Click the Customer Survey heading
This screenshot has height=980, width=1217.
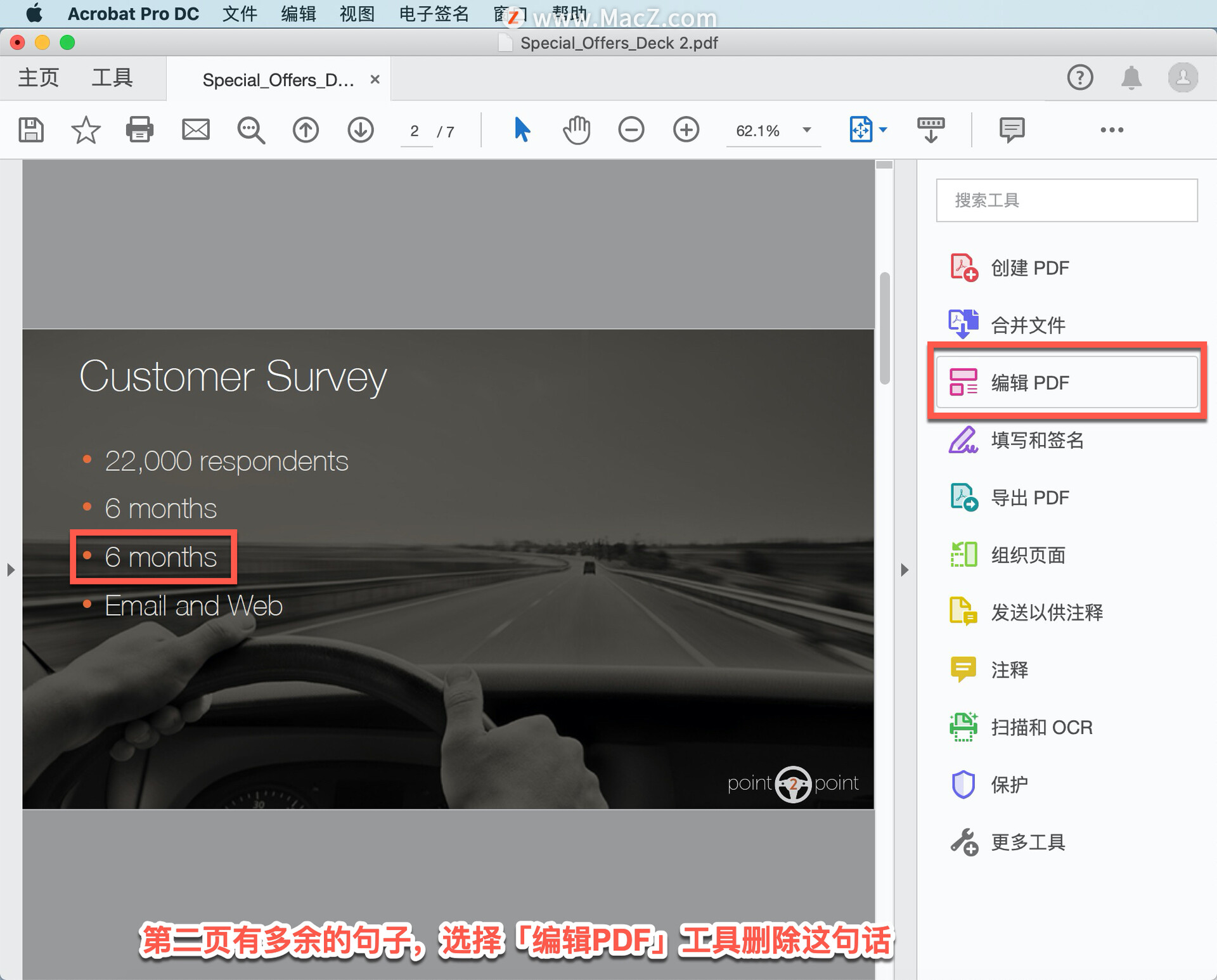tap(233, 376)
